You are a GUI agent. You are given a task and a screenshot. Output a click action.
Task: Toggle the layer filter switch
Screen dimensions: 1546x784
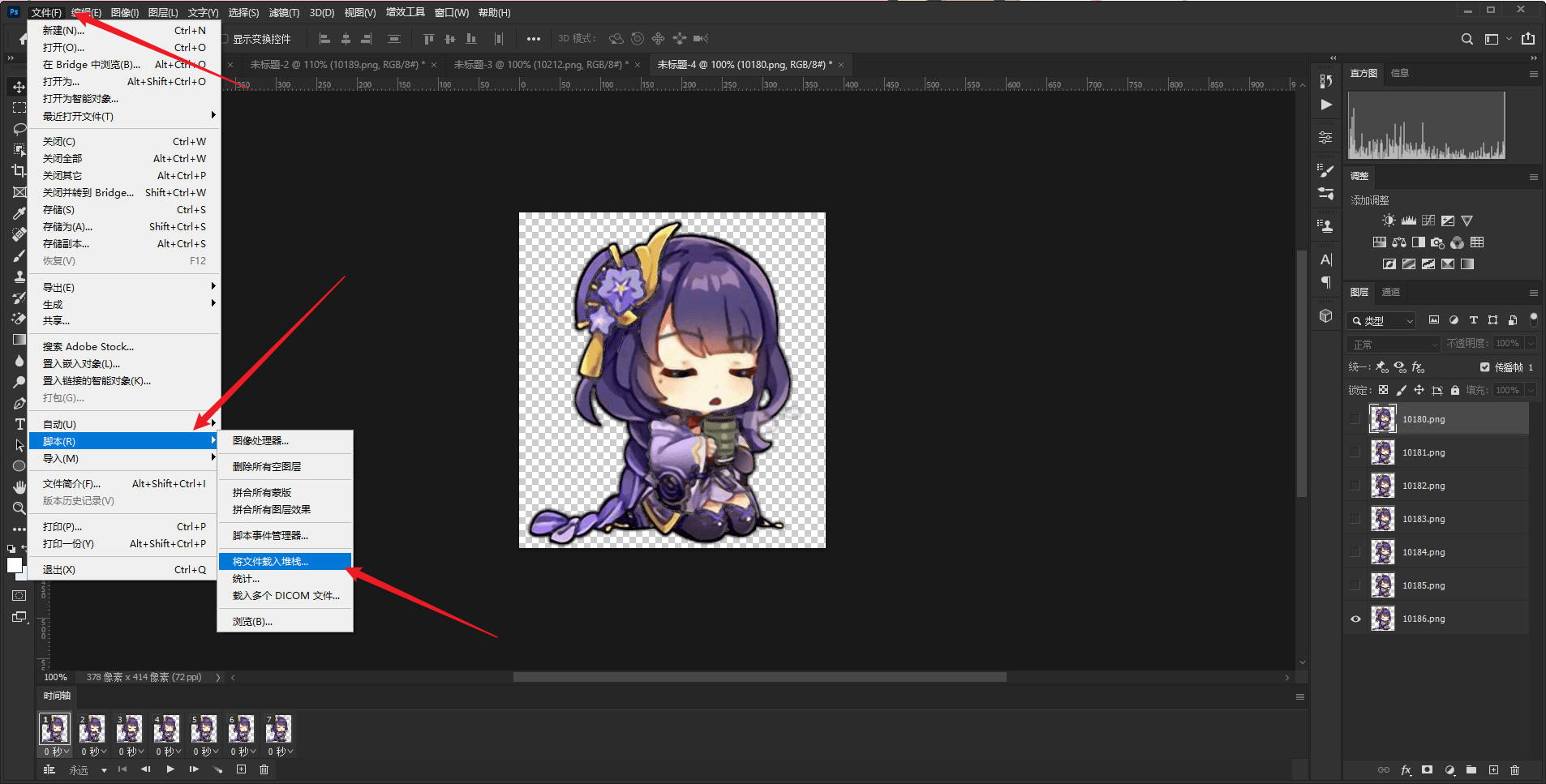coord(1533,319)
